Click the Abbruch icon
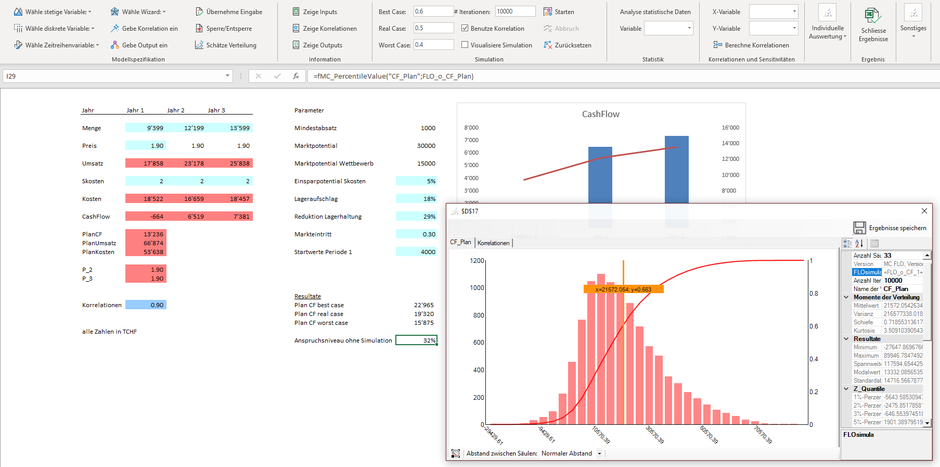940x467 pixels. click(547, 28)
